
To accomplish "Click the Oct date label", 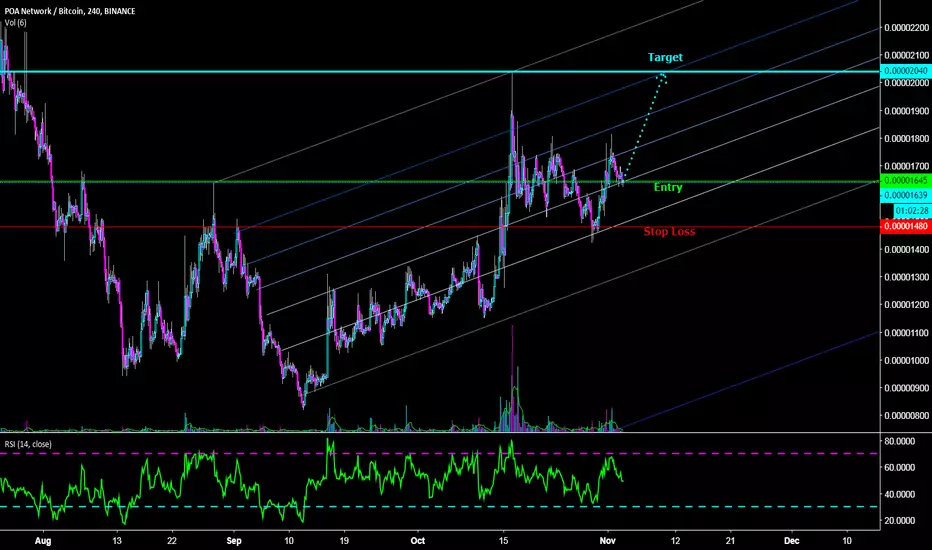I will point(418,540).
